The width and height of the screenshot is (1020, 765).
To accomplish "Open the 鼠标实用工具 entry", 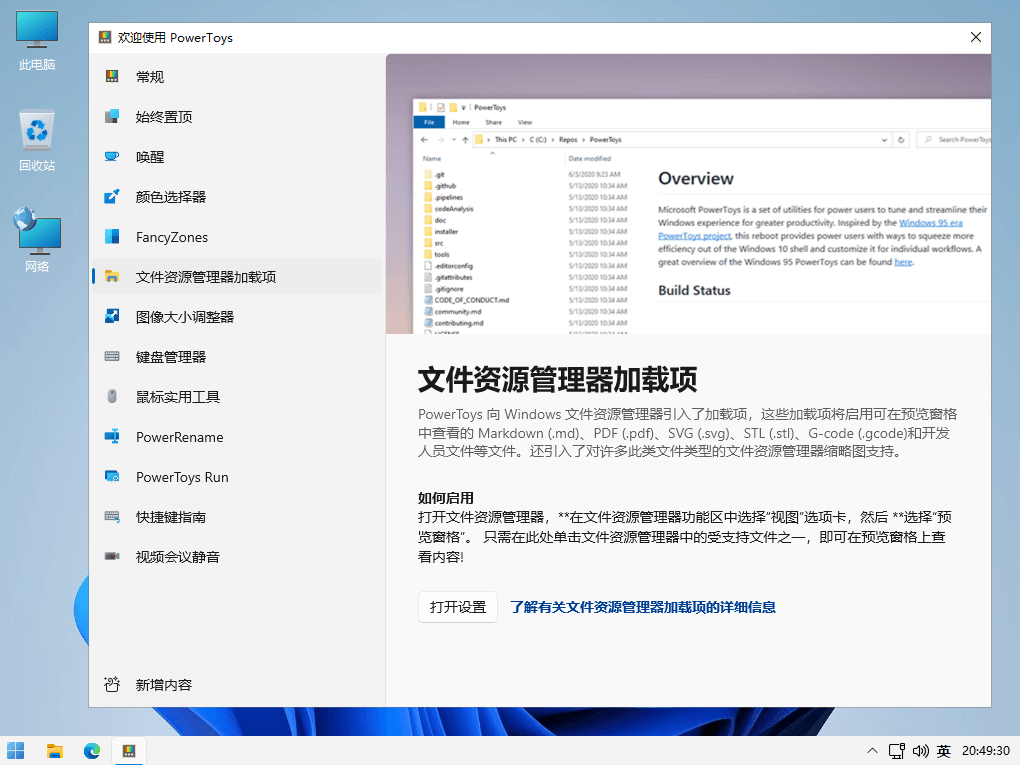I will (x=237, y=397).
